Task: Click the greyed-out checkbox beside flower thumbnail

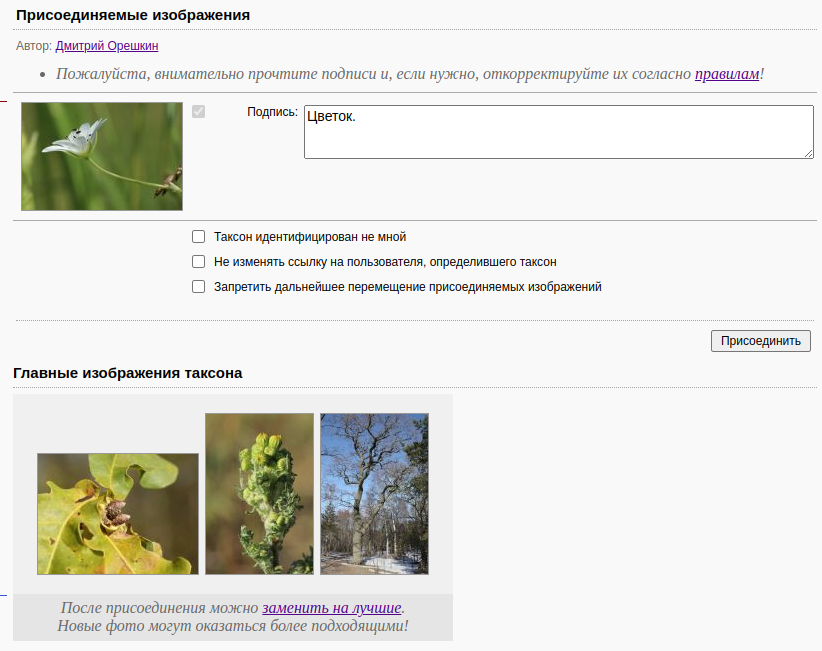Action: [x=198, y=112]
